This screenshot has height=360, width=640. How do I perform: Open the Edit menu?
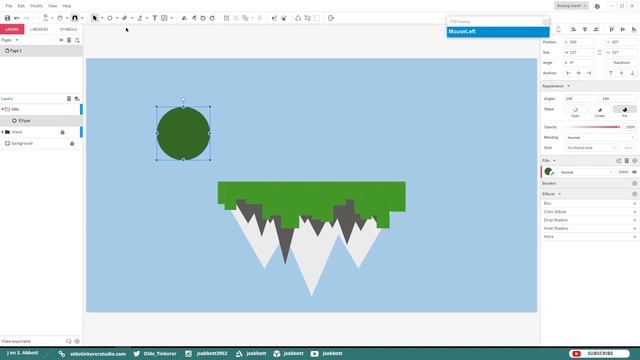21,6
